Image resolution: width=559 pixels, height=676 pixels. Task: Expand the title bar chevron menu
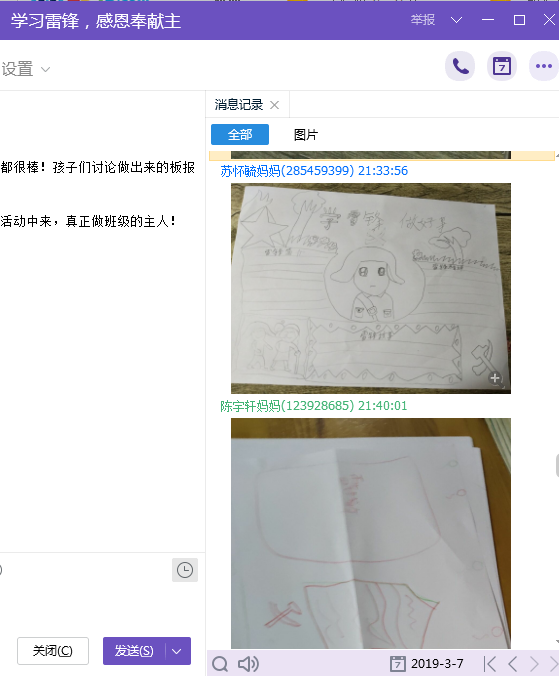coord(456,20)
